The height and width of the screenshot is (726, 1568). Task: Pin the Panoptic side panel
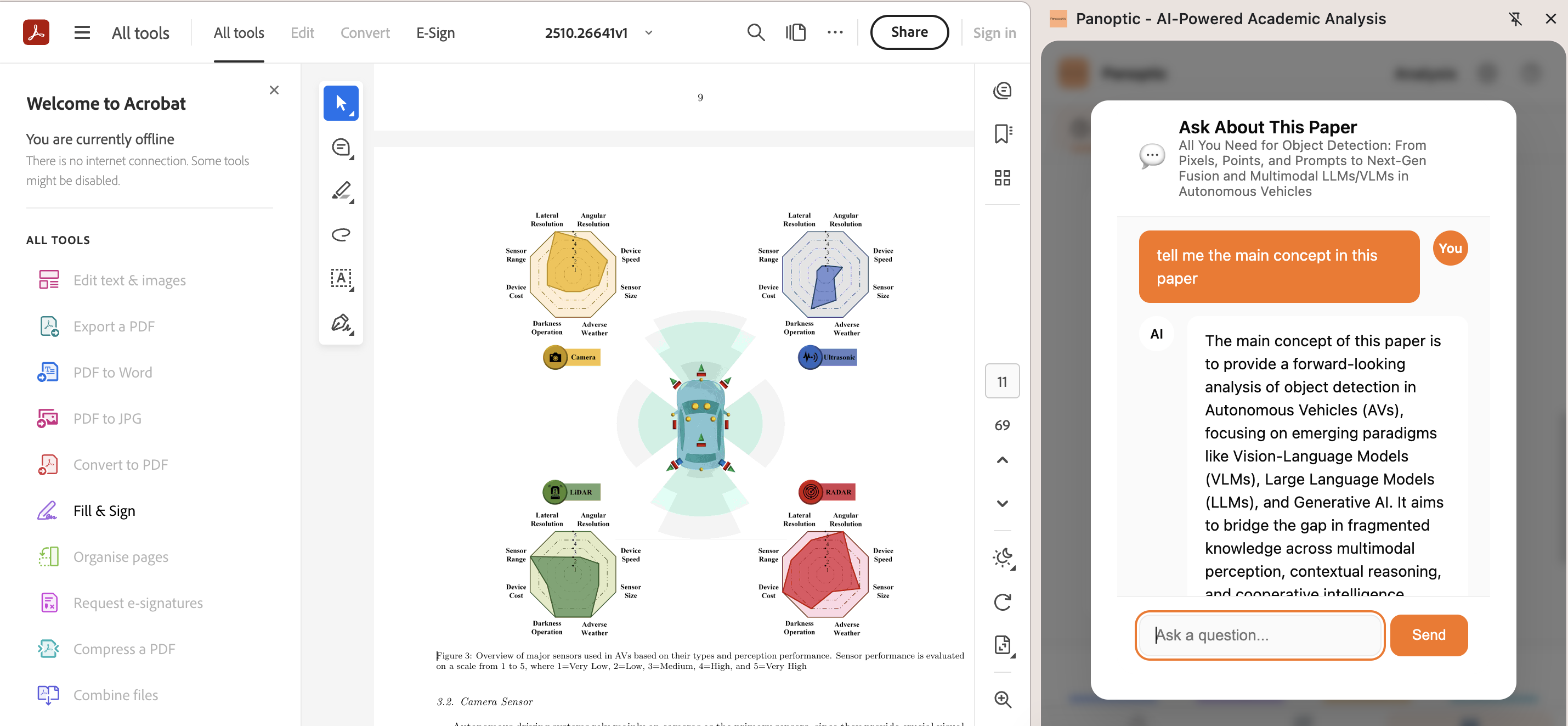point(1515,19)
